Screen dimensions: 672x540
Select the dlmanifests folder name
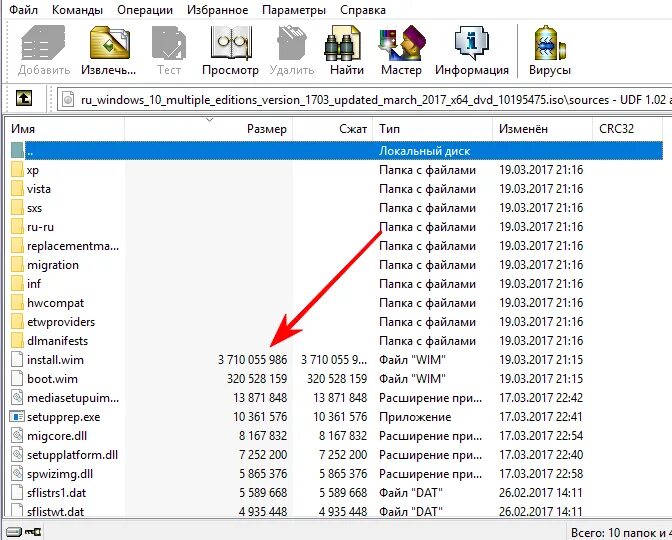(57, 341)
